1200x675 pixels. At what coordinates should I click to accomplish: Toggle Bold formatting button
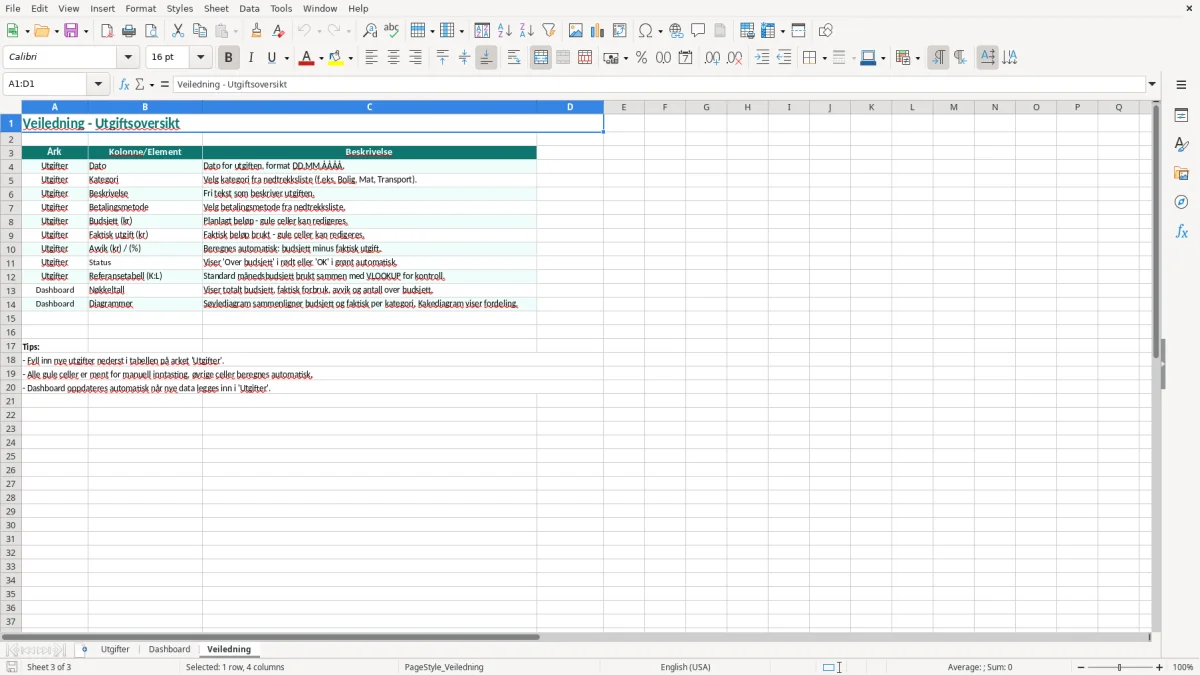coord(228,57)
